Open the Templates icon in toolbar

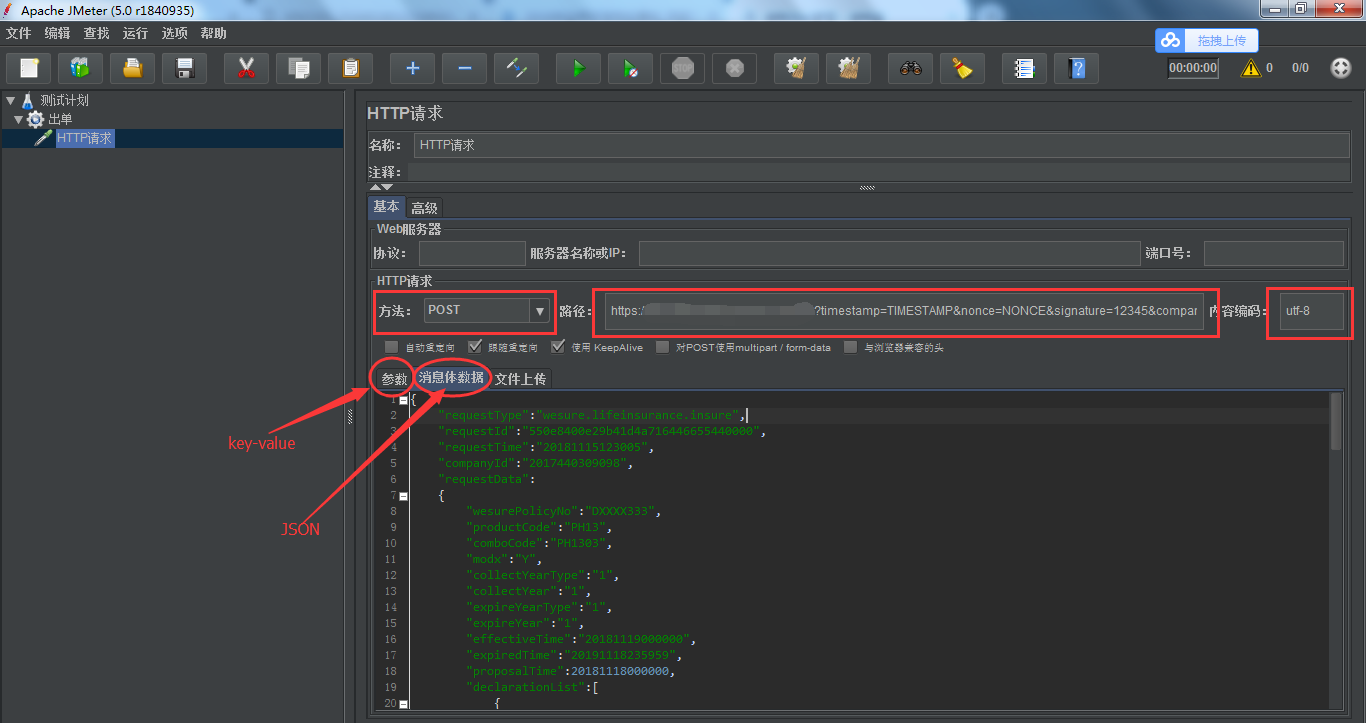tap(80, 68)
